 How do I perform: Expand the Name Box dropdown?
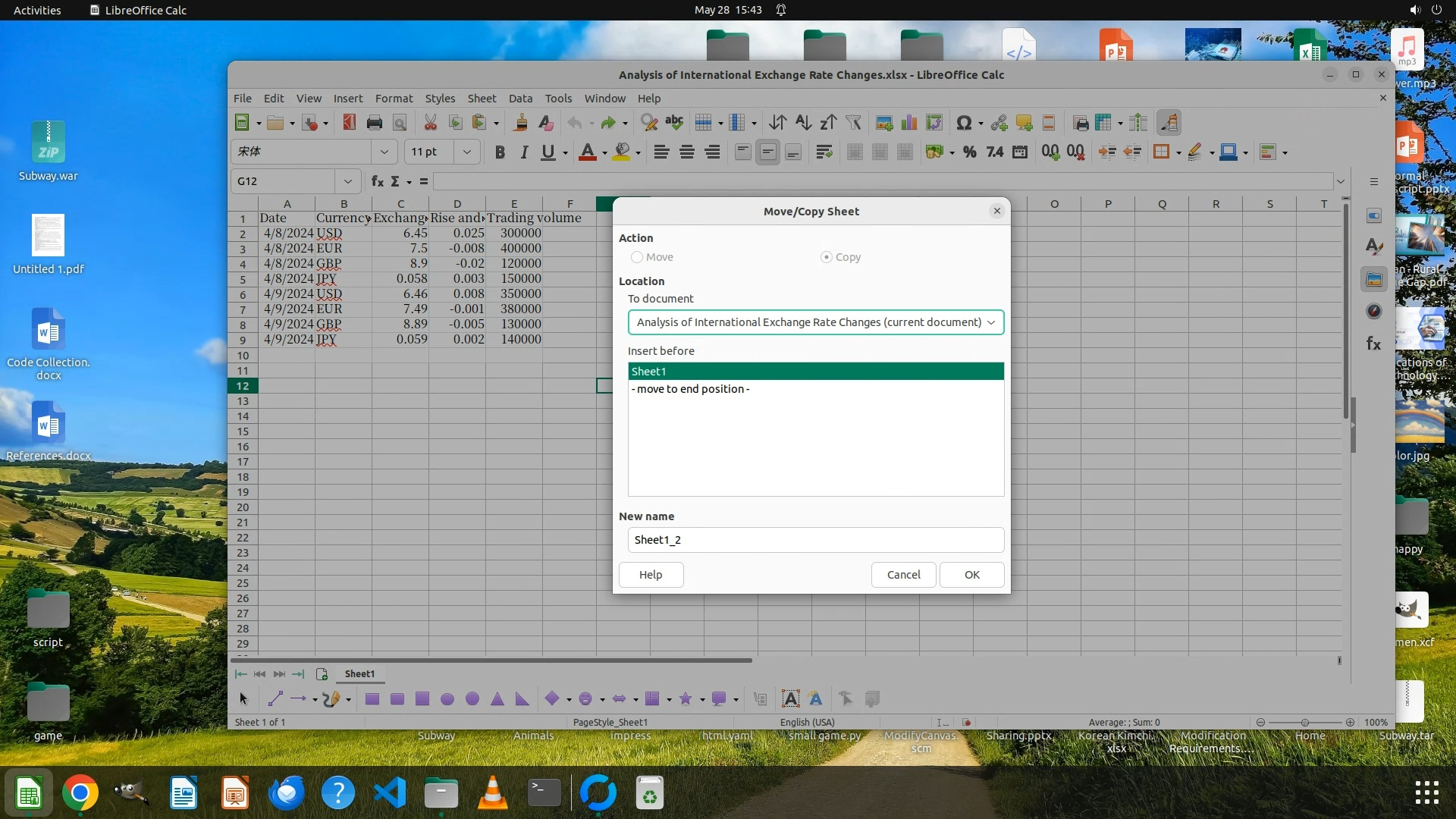click(x=347, y=181)
